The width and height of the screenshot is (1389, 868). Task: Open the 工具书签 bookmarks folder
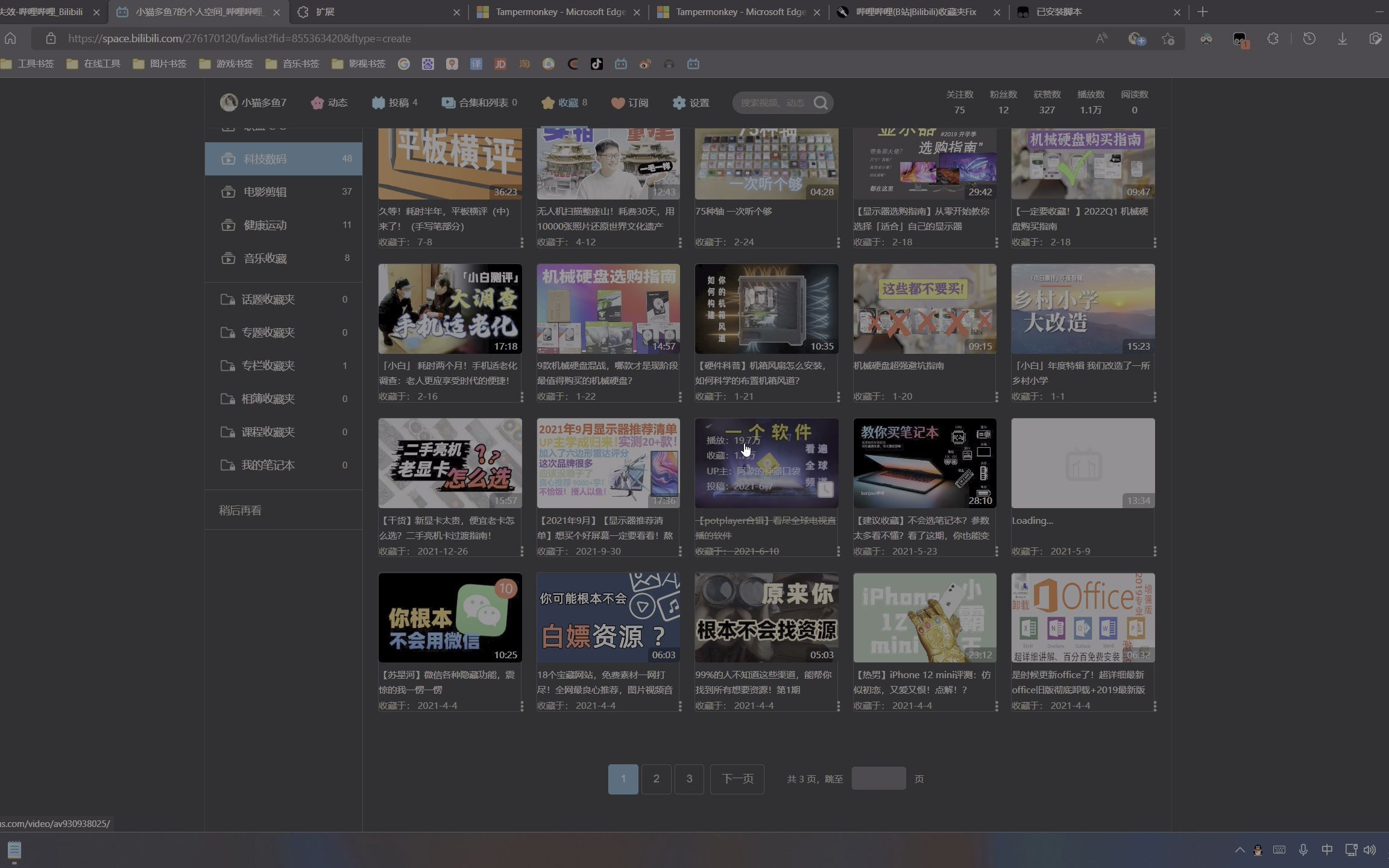click(x=28, y=64)
